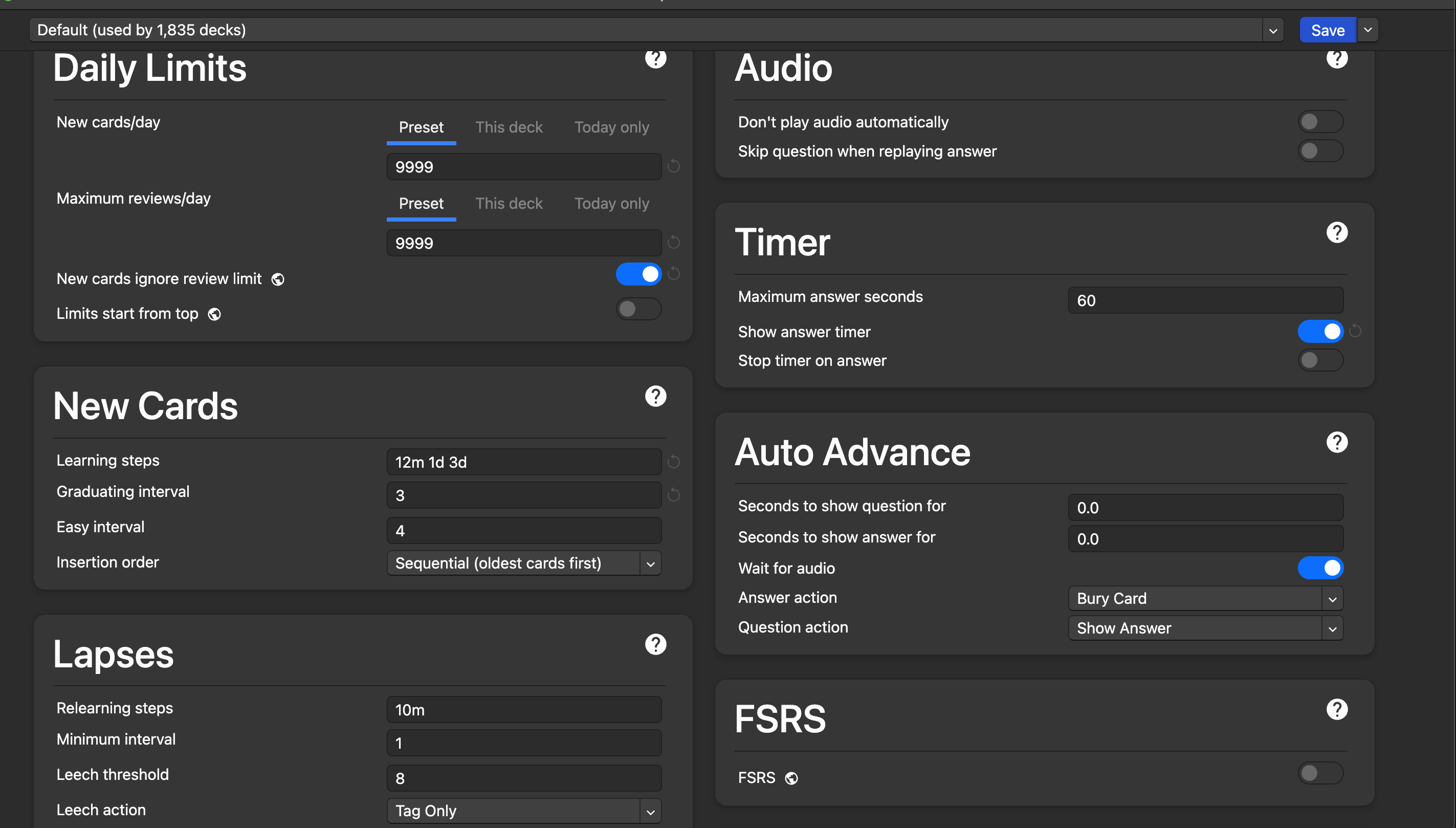Revert the Learning steps field
1456x828 pixels.
(674, 461)
